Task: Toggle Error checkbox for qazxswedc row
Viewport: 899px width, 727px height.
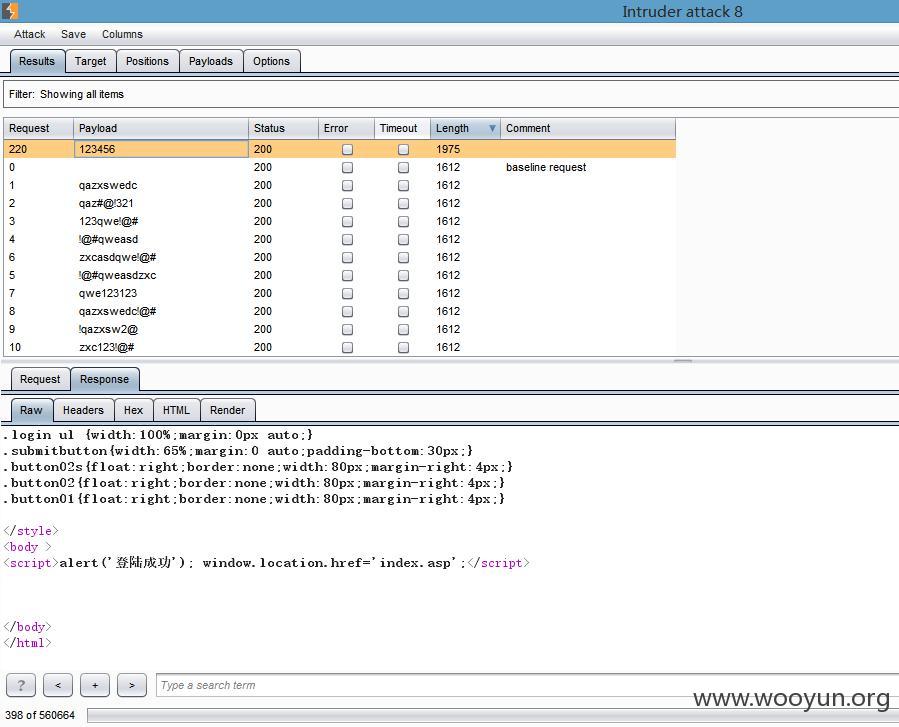Action: pyautogui.click(x=347, y=186)
